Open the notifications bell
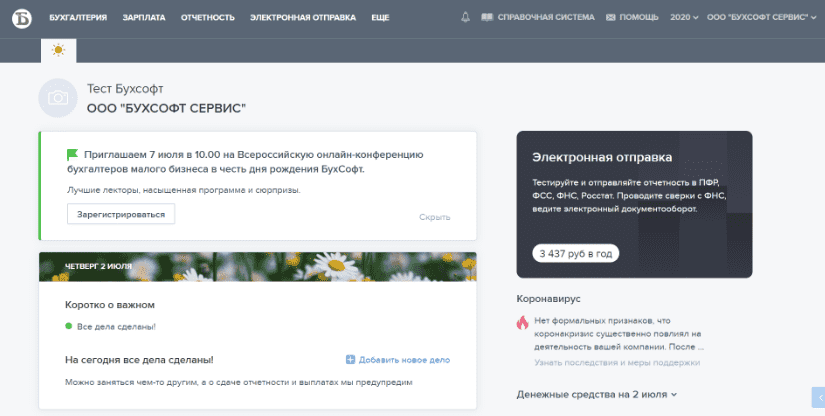 (x=465, y=17)
